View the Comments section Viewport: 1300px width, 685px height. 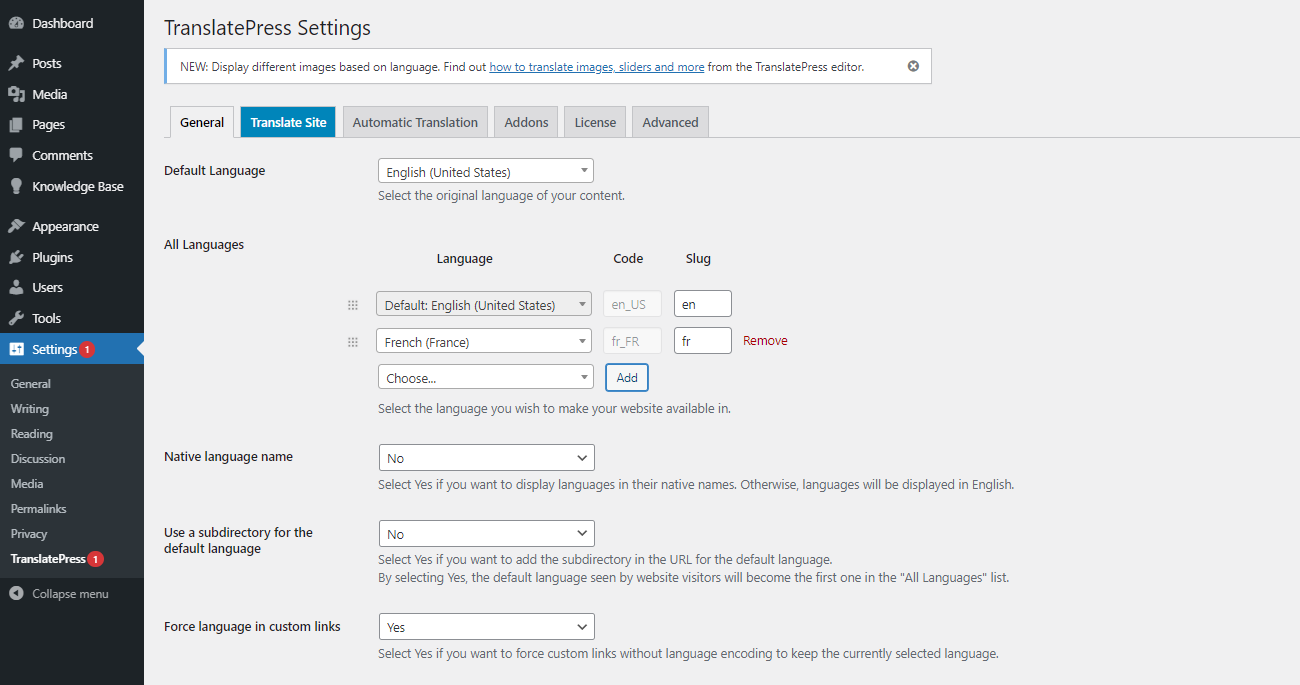[x=62, y=155]
